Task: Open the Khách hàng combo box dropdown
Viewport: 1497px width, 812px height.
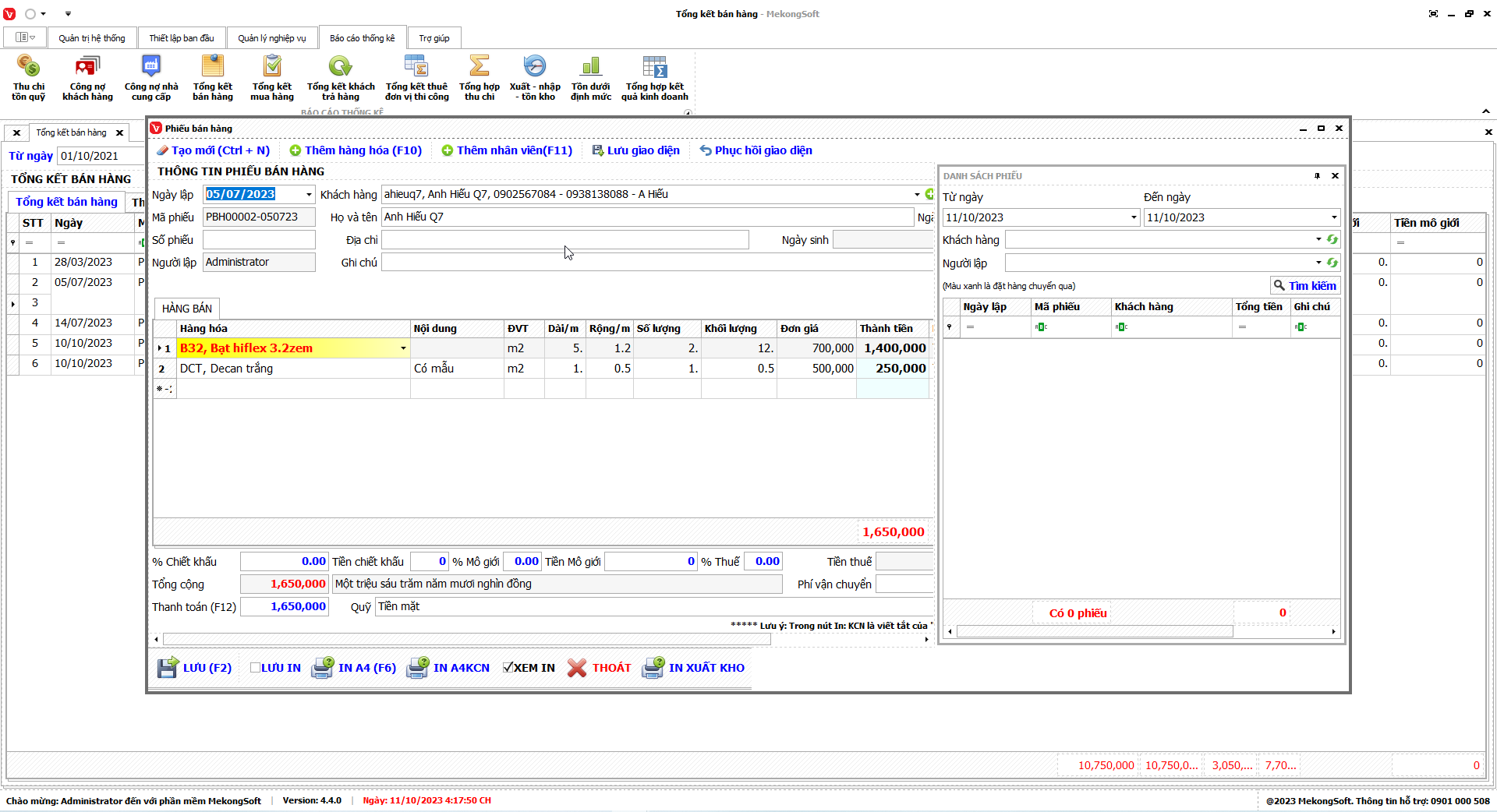Action: [x=917, y=195]
